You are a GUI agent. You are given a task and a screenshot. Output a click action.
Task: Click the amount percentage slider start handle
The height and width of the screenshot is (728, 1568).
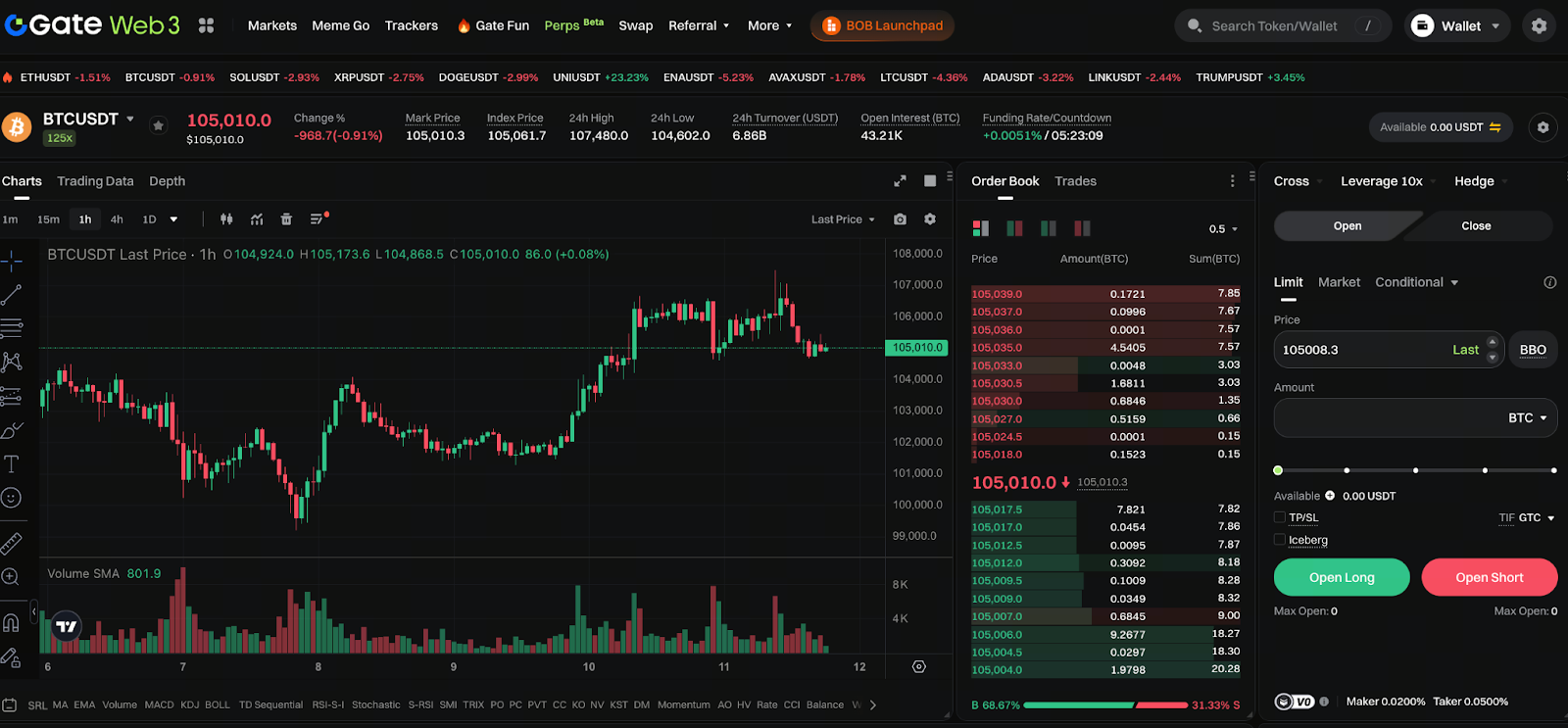[1278, 470]
